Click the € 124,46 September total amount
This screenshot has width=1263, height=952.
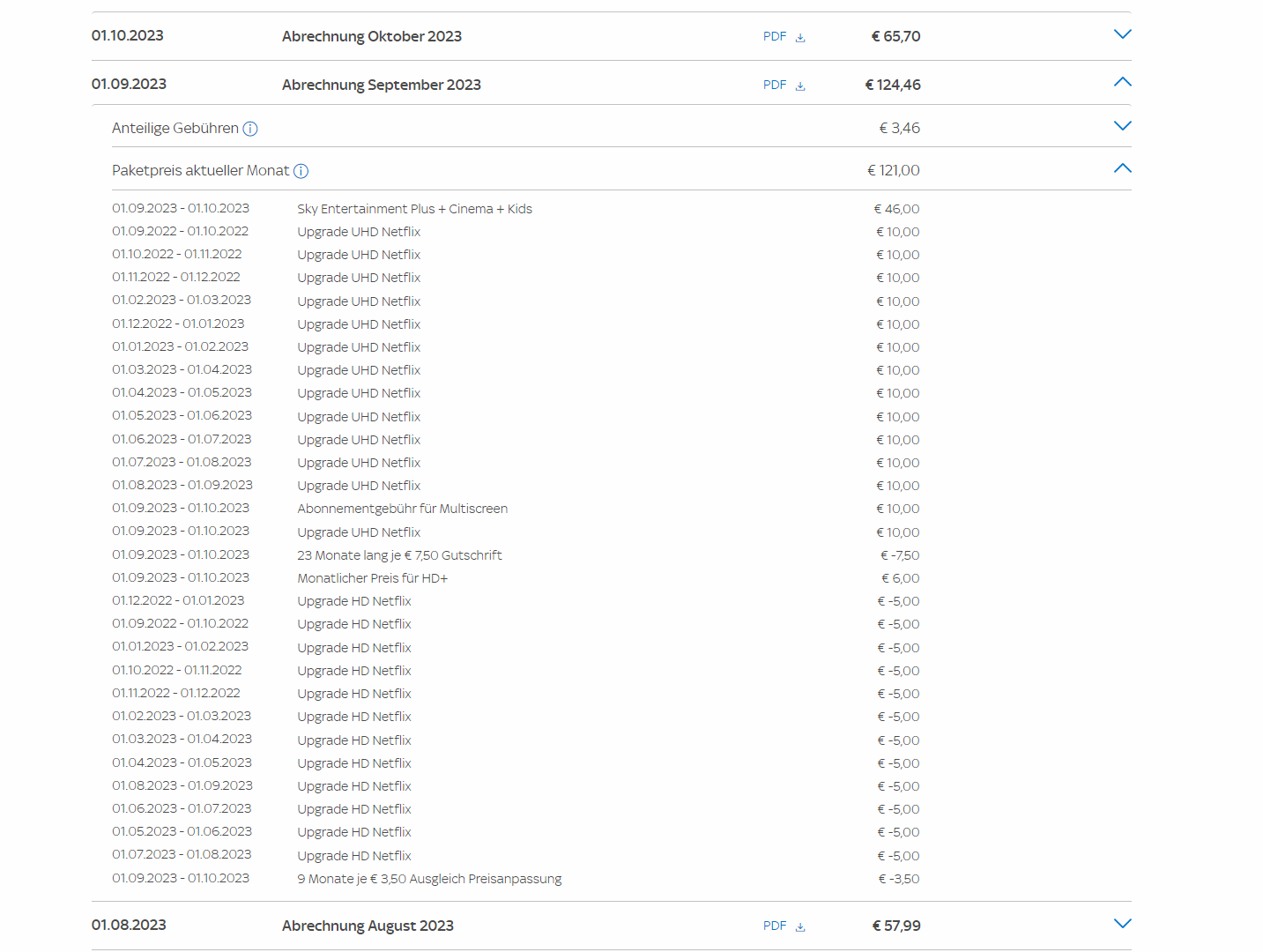893,85
